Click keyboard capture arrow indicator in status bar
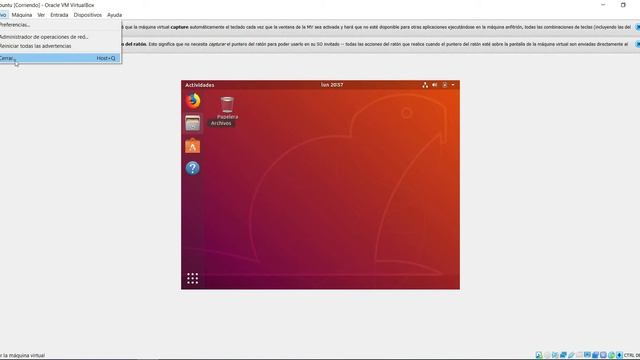The height and width of the screenshot is (360, 640). 619,355
